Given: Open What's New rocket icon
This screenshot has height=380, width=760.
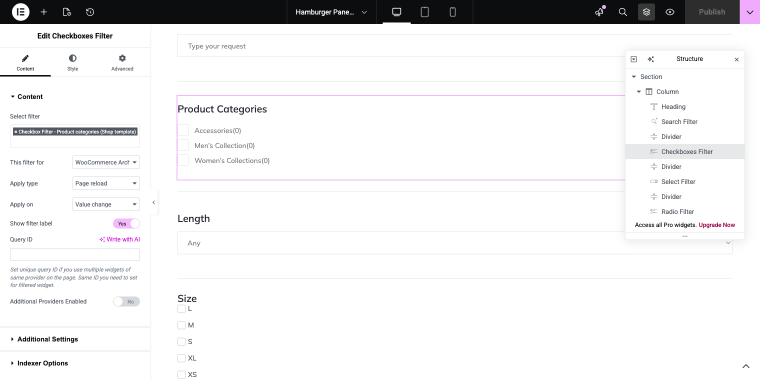Looking at the screenshot, I should 600,12.
